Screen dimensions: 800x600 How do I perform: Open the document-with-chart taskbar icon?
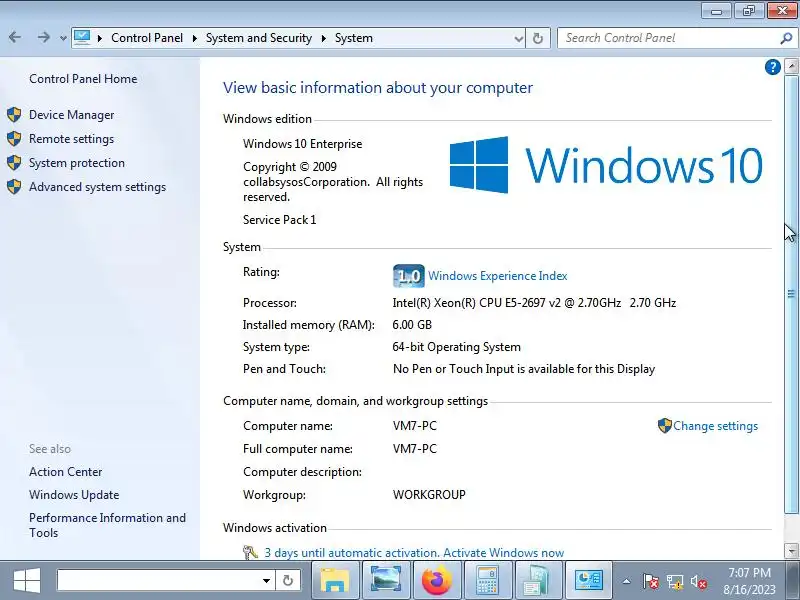538,580
